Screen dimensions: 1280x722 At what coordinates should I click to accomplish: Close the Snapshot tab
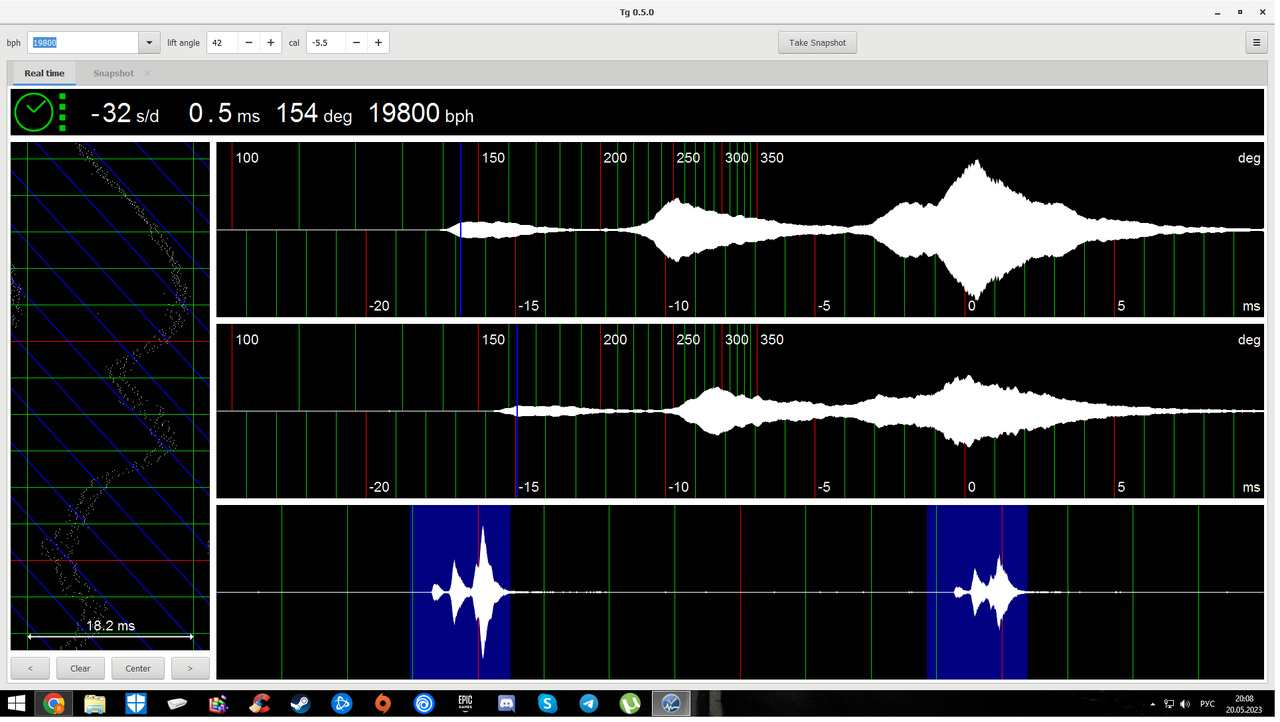[x=147, y=73]
